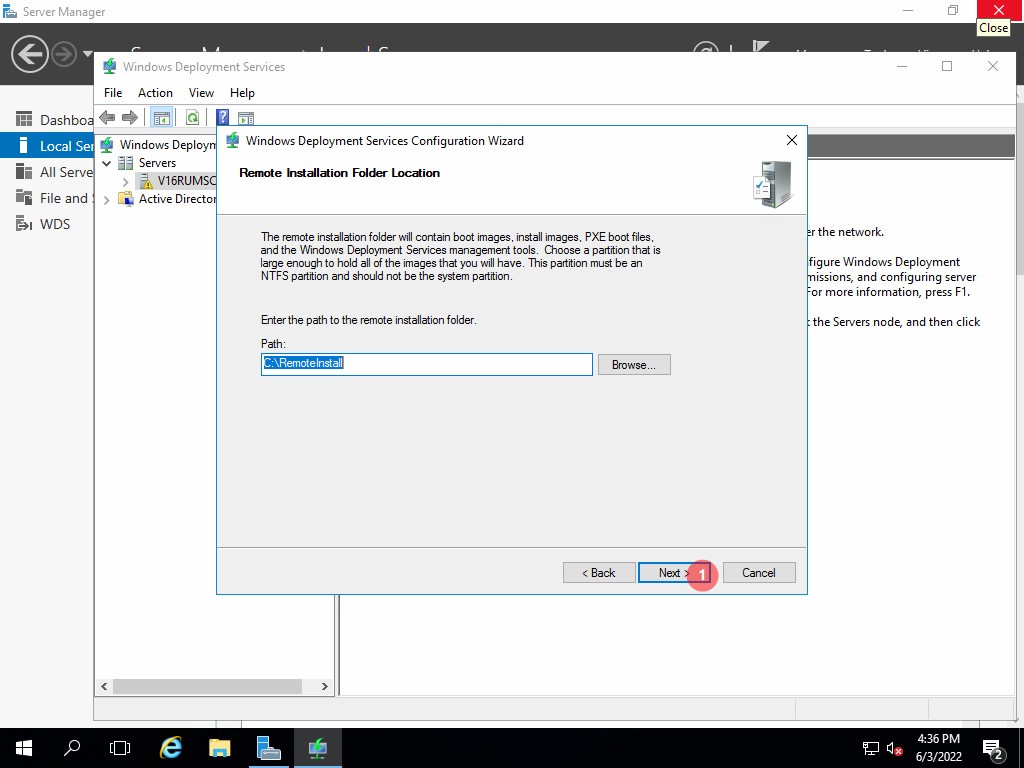1024x768 pixels.
Task: Open the Action Center notifications icon
Action: [x=993, y=748]
